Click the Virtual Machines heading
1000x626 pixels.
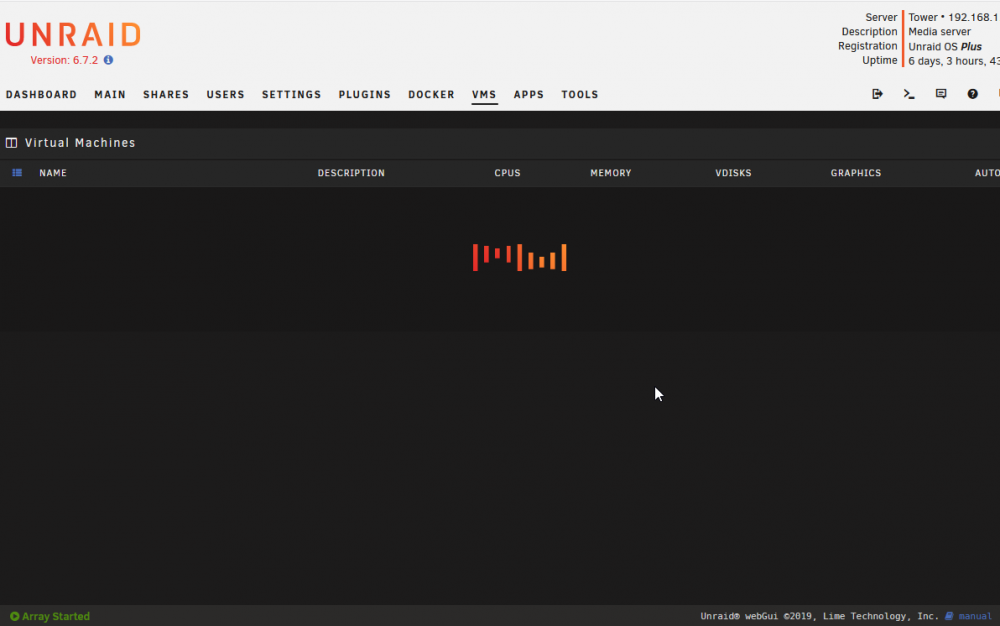(x=80, y=143)
